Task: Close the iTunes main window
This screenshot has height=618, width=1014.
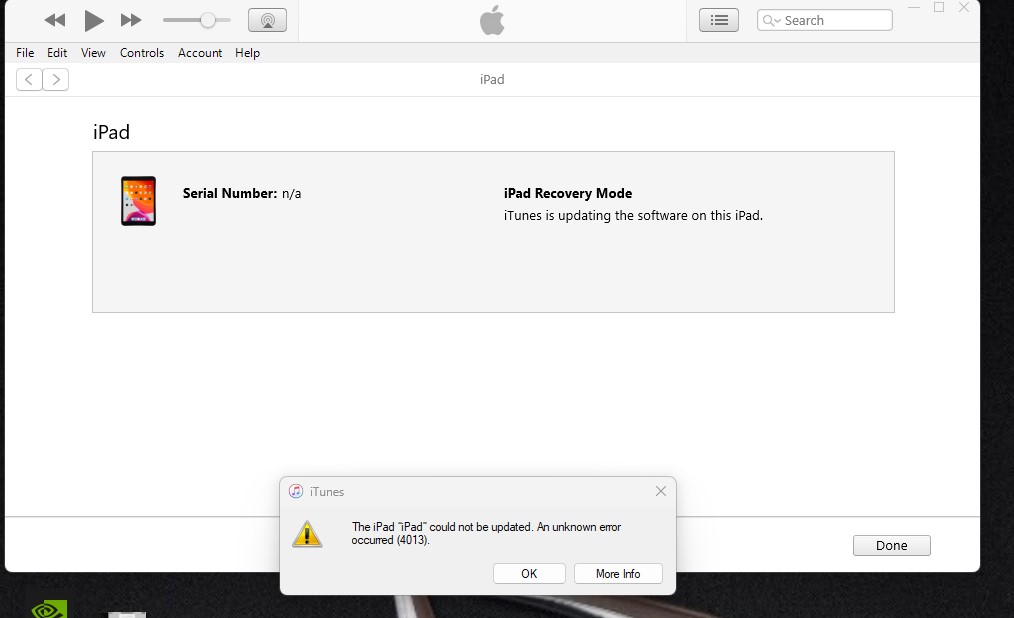Action: click(964, 8)
